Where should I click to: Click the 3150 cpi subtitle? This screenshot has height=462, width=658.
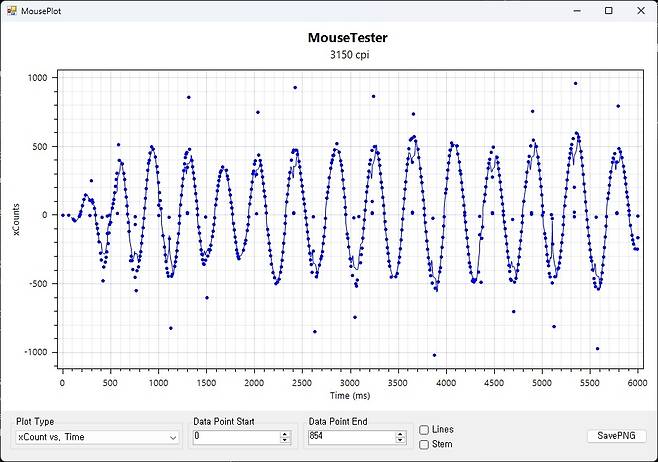click(x=349, y=55)
